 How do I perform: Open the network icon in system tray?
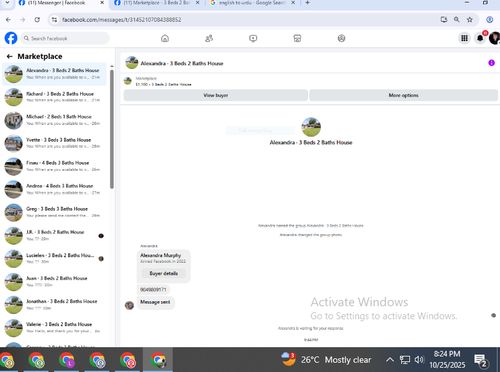tap(405, 360)
